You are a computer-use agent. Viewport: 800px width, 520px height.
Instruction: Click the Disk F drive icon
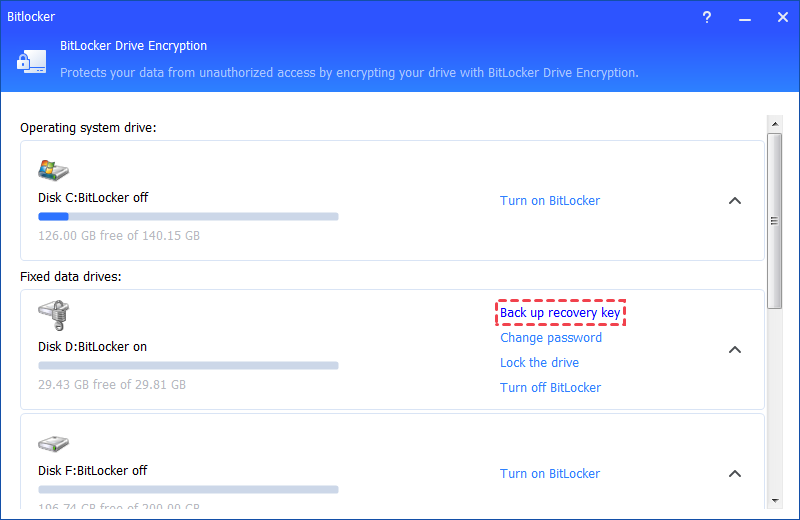(x=53, y=443)
